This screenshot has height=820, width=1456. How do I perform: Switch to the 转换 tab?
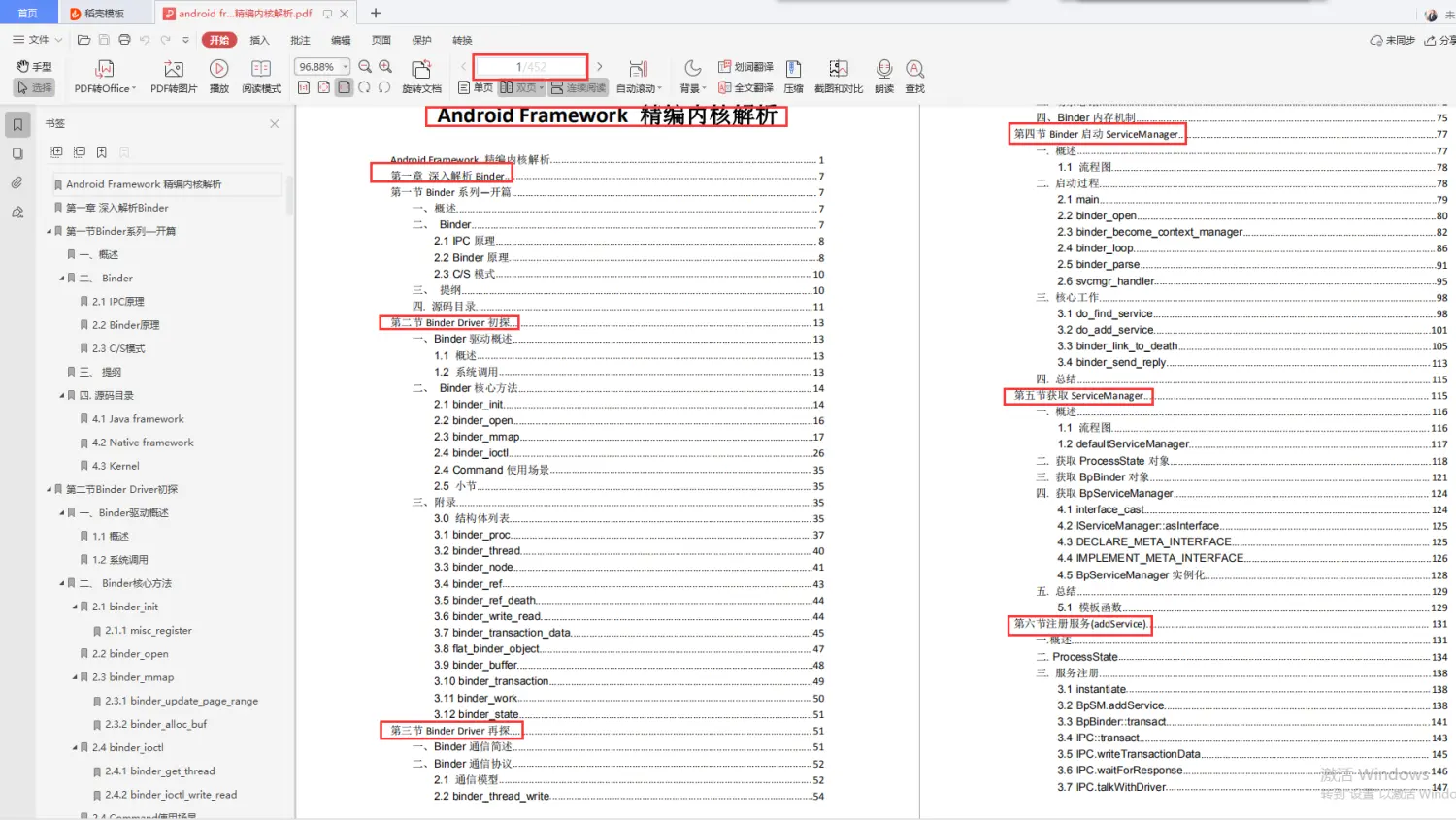[x=462, y=40]
